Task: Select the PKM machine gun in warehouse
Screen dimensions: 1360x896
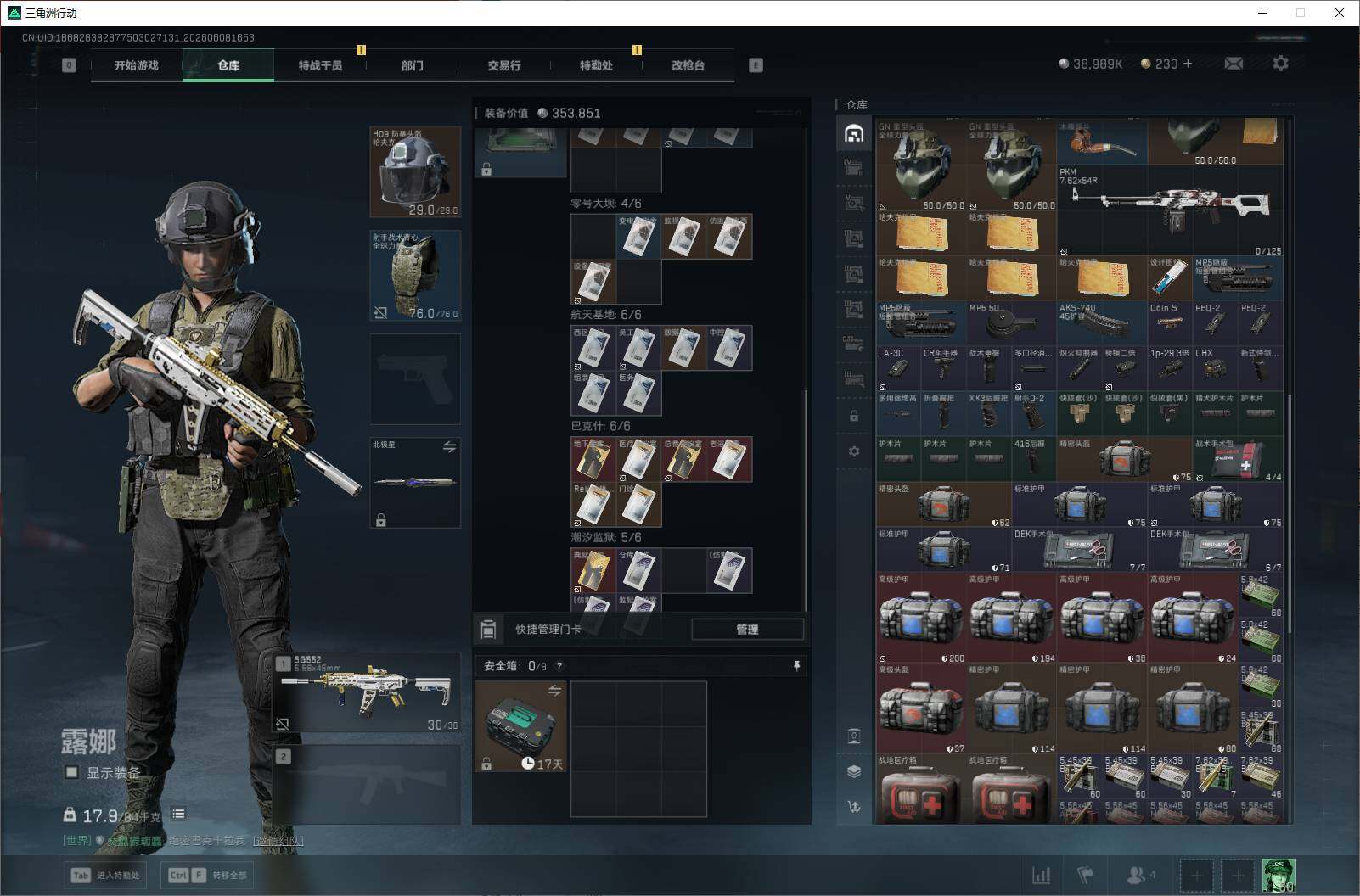Action: 1170,210
